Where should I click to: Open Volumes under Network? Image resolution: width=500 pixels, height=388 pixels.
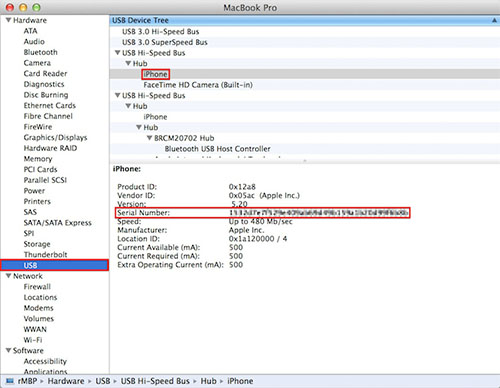point(39,319)
